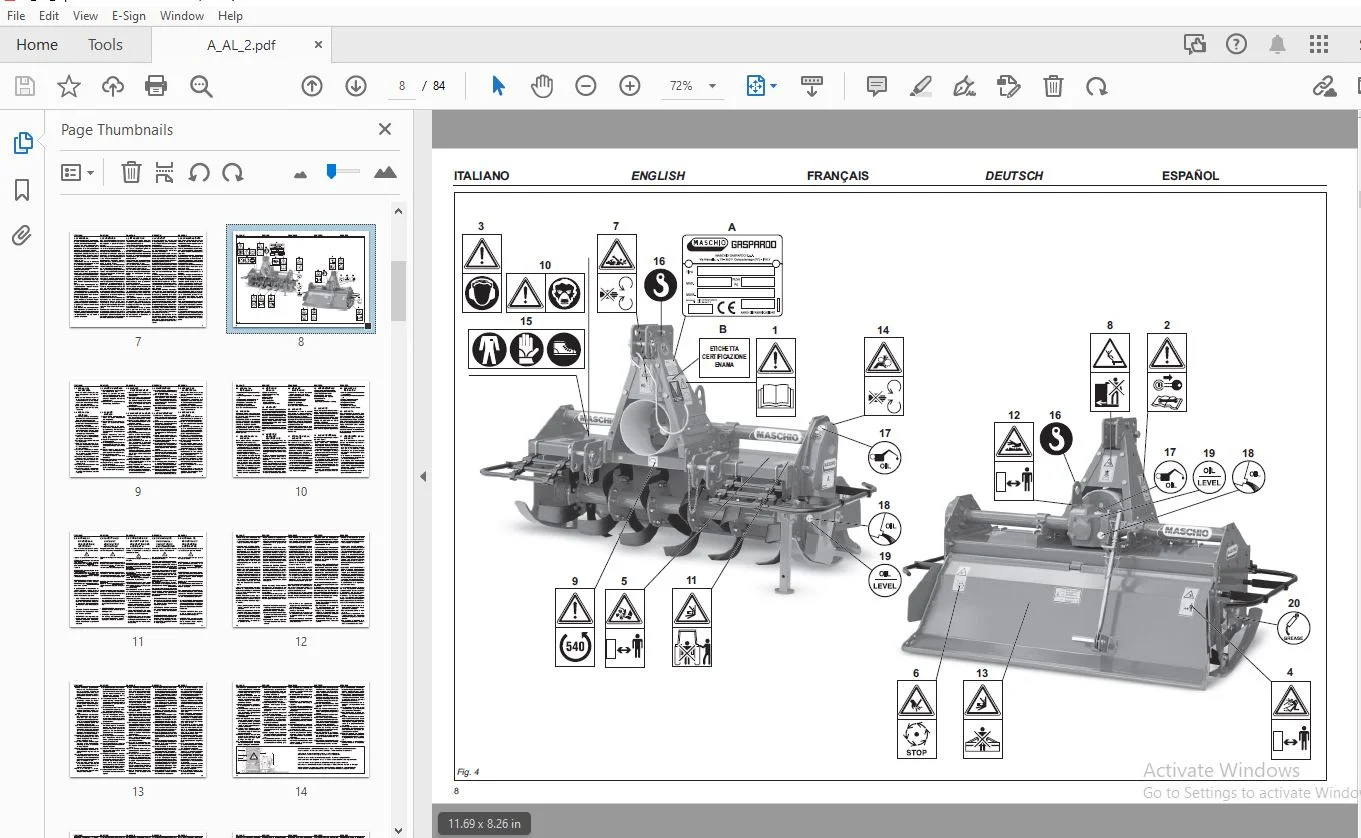Activate the hand pan tool

pyautogui.click(x=542, y=87)
